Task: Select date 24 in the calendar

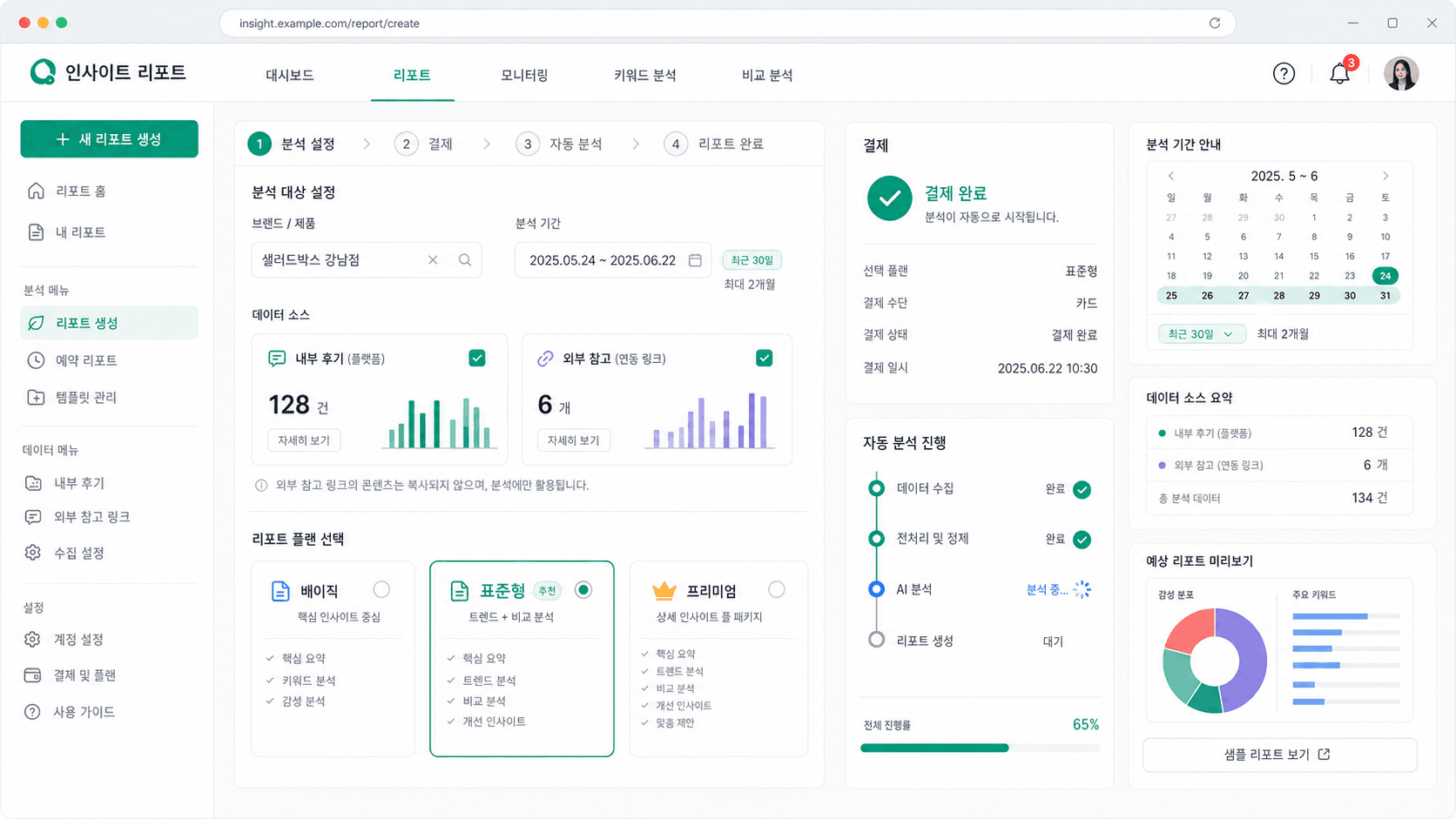Action: coord(1385,276)
